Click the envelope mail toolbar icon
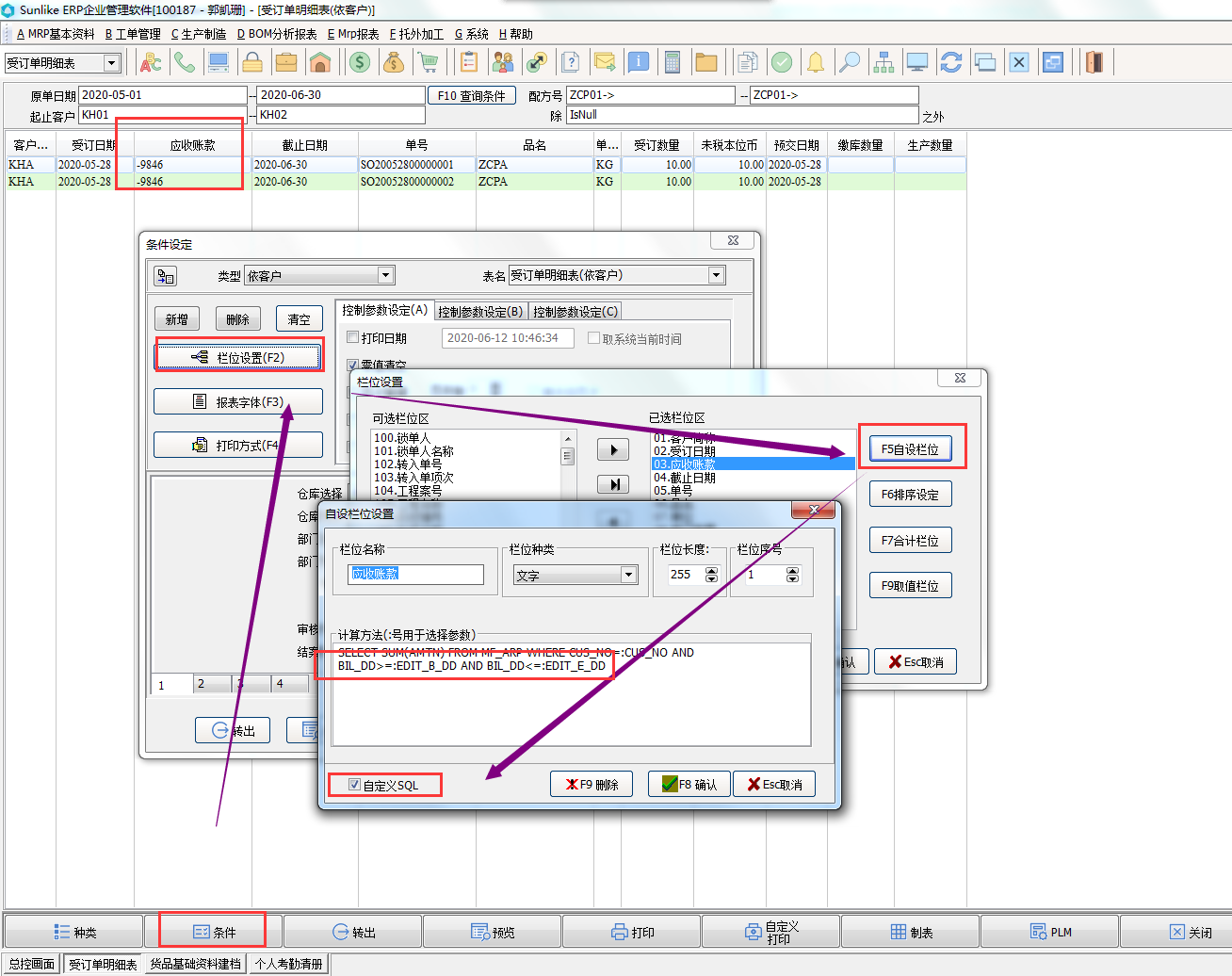This screenshot has width=1232, height=976. (605, 63)
